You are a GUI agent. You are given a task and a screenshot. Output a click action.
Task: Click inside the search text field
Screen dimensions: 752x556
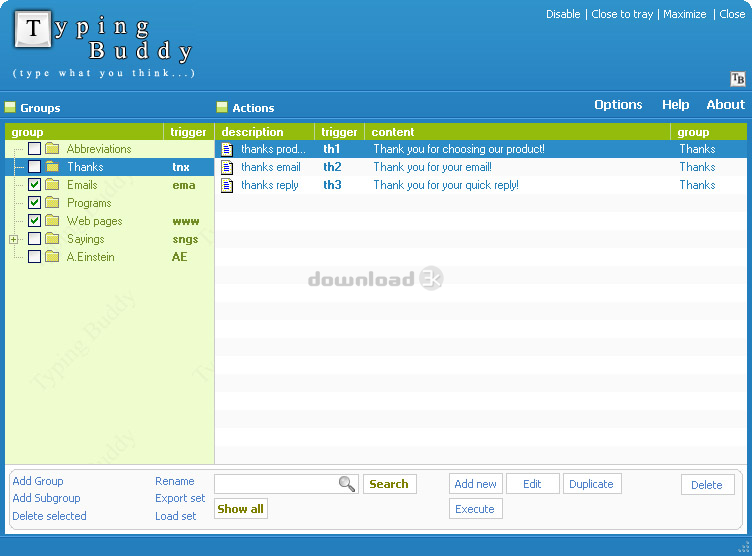click(x=275, y=484)
